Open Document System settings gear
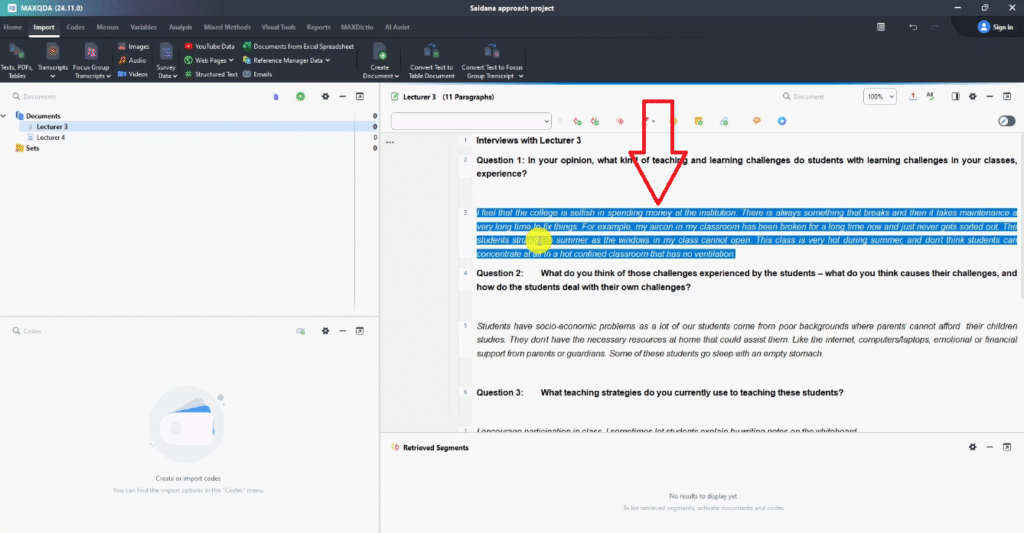The width and height of the screenshot is (1024, 533). tap(325, 97)
